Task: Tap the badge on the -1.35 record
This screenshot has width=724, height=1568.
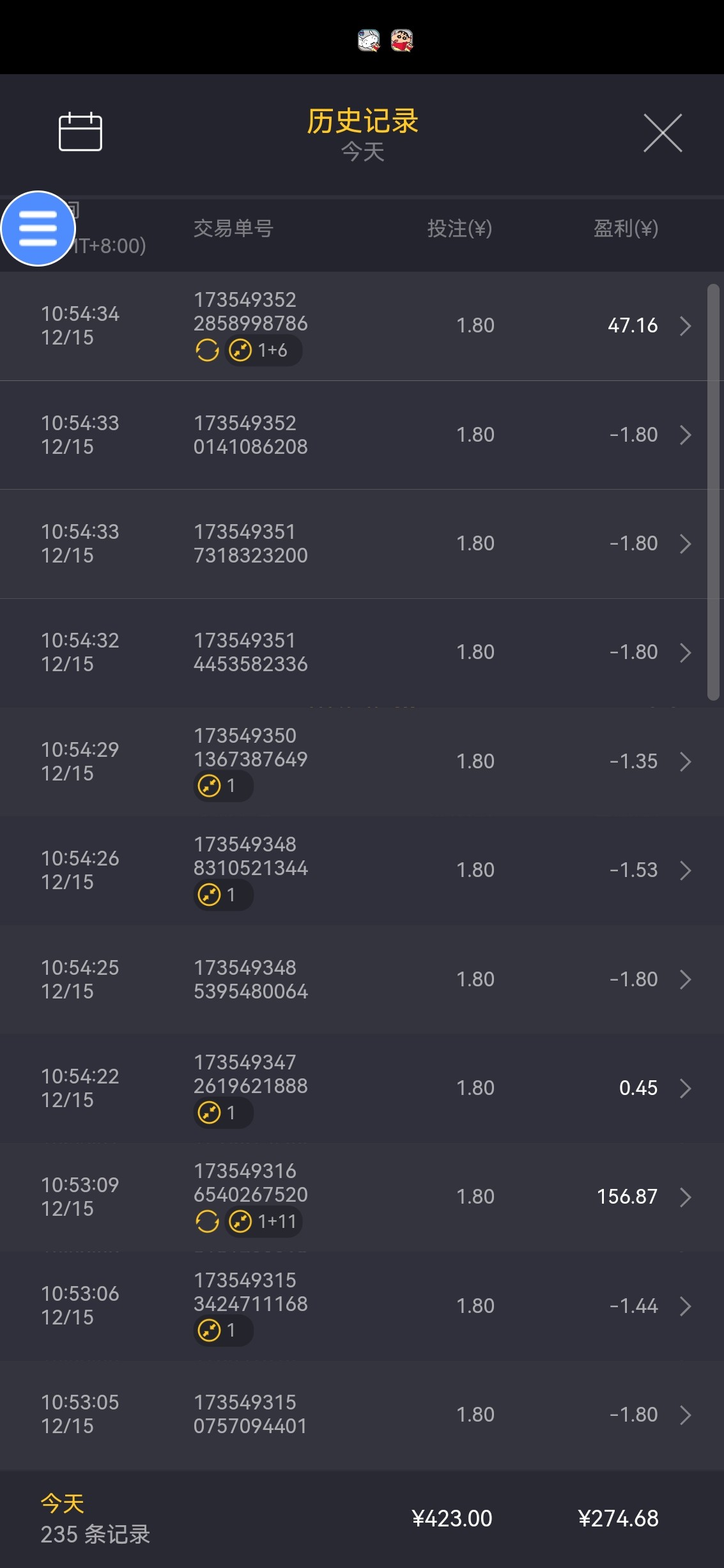Action: coord(223,786)
